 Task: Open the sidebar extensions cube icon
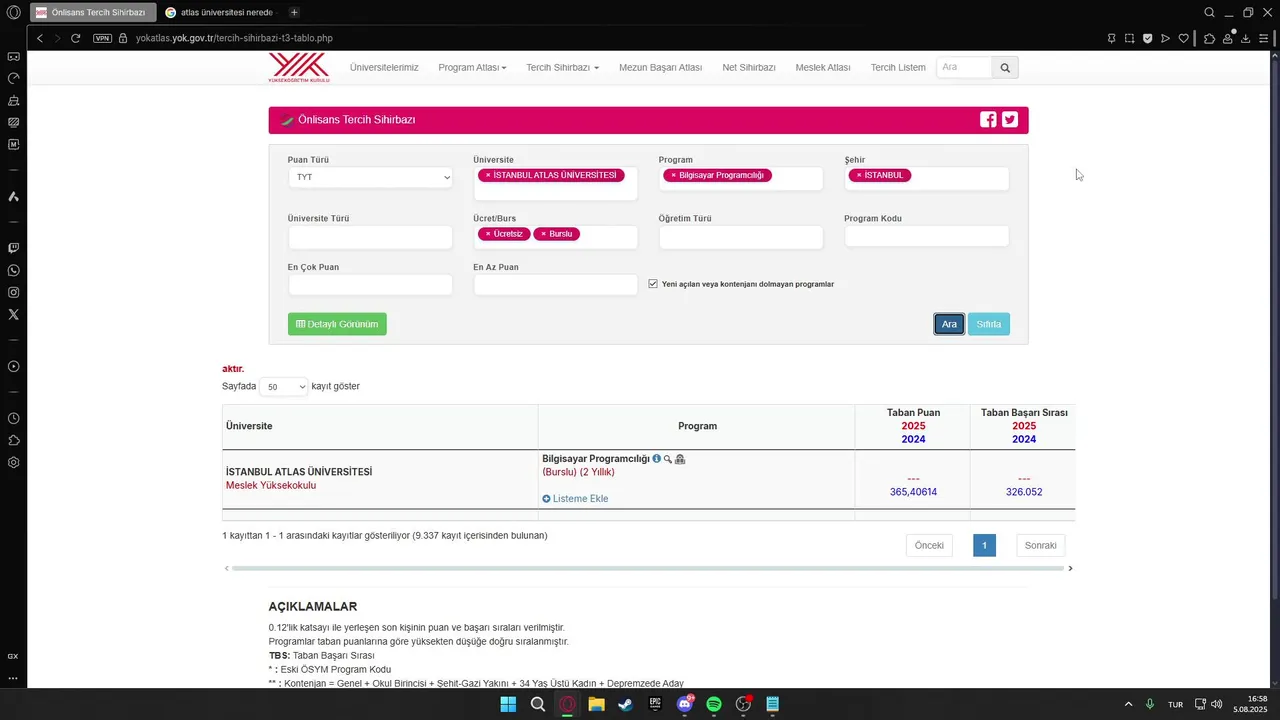point(13,440)
